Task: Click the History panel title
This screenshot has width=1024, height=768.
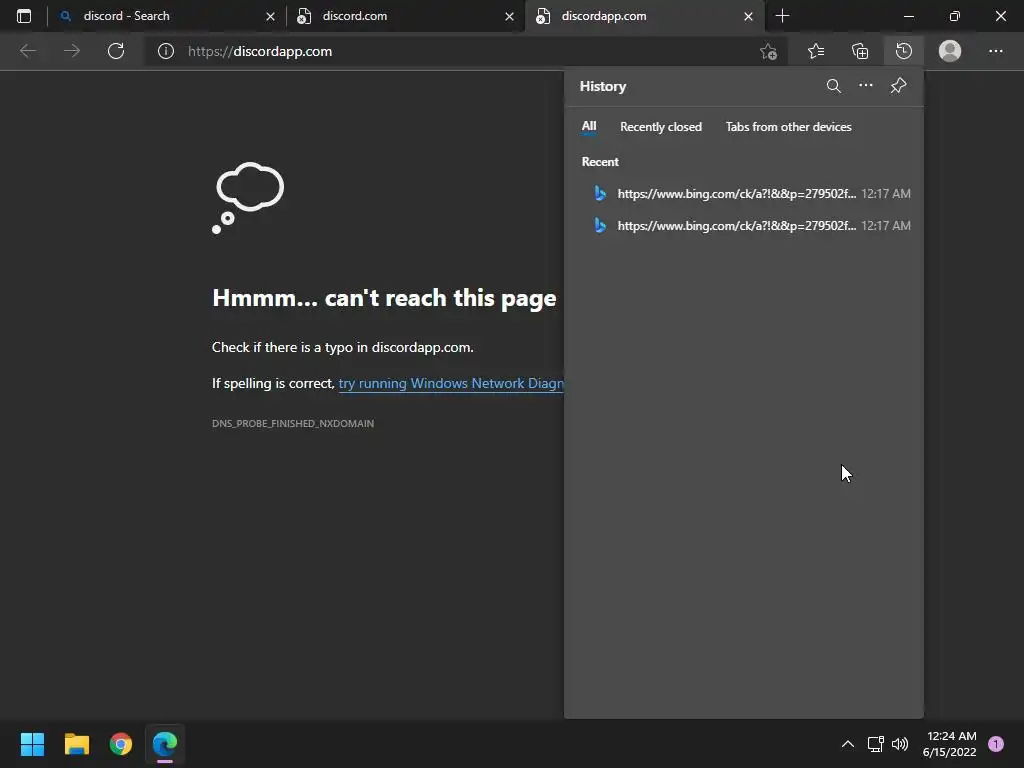Action: coord(602,86)
